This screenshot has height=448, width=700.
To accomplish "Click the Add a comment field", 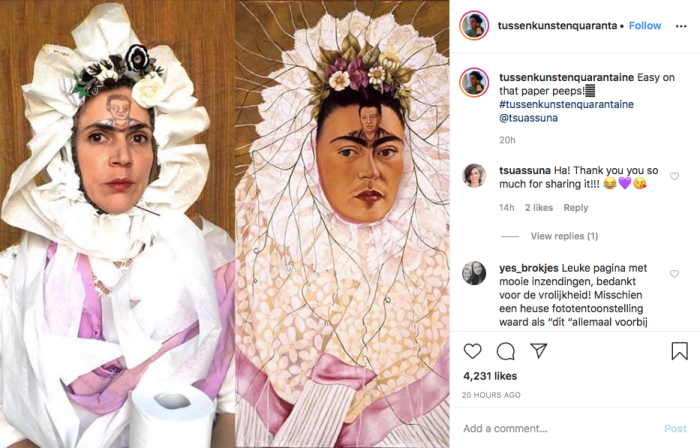I will [x=555, y=428].
